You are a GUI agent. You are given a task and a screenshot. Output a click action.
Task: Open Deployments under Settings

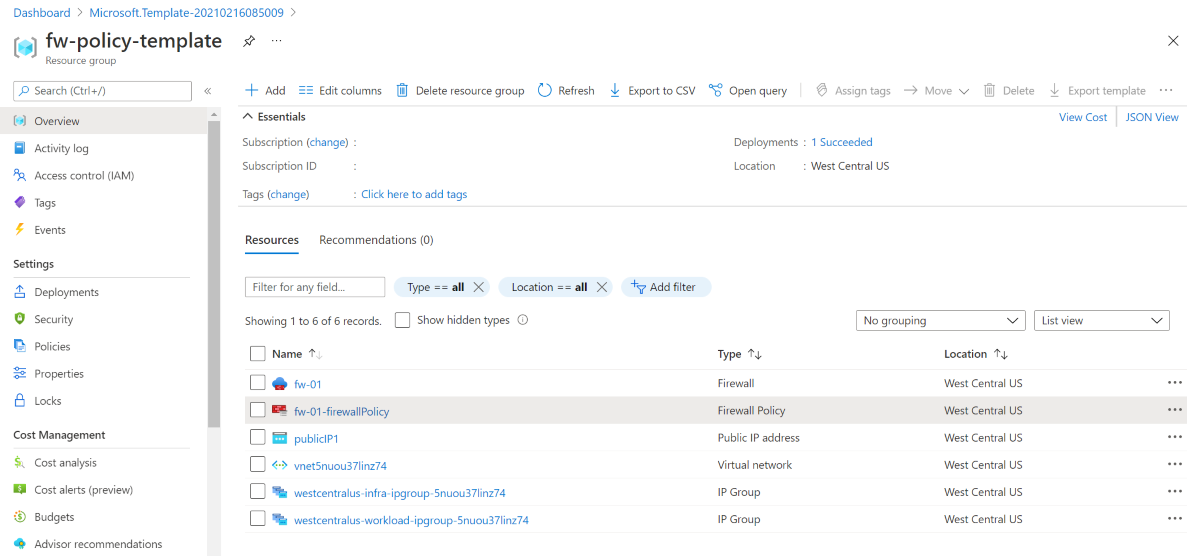66,292
